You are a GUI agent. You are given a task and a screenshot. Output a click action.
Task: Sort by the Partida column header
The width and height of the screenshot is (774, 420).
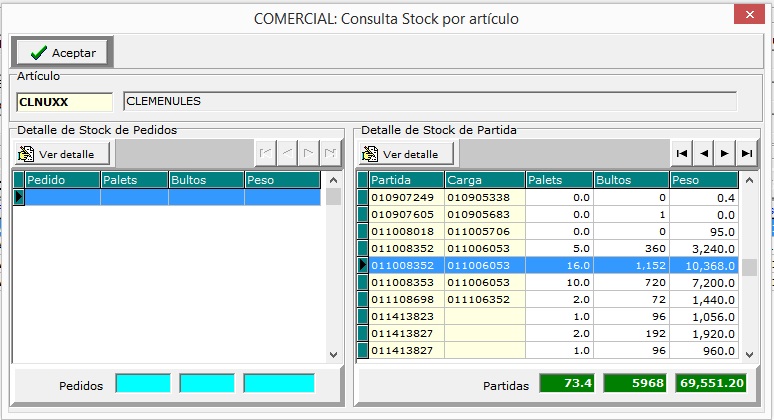tap(406, 180)
